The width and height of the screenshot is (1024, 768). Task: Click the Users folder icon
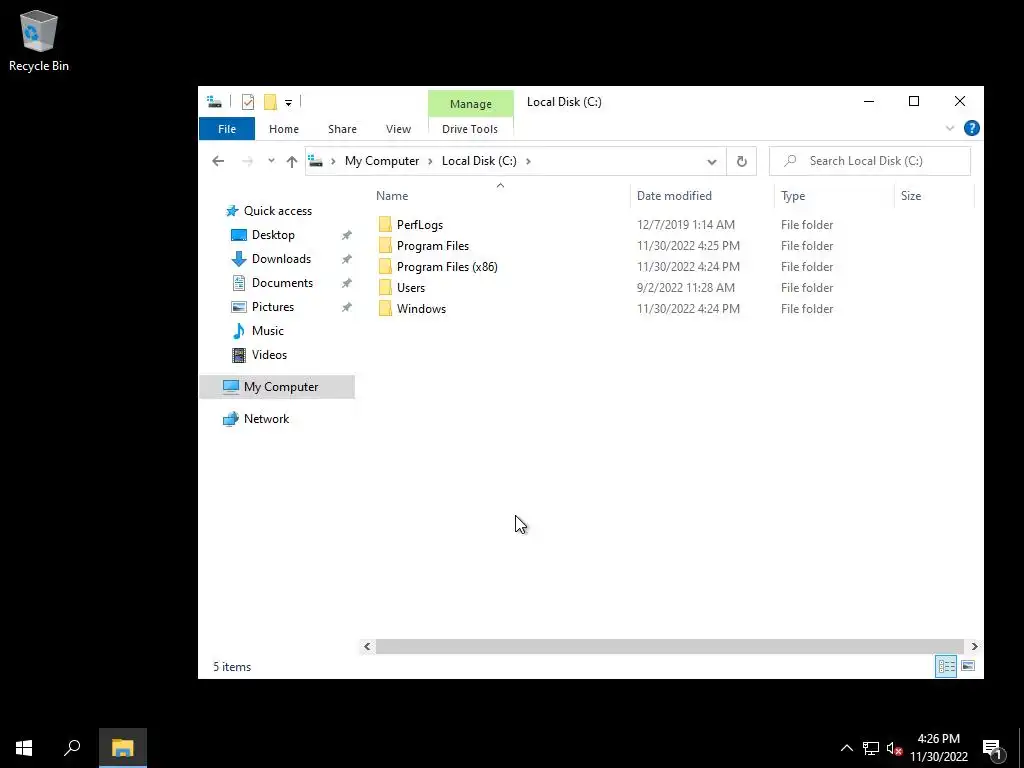pos(385,287)
